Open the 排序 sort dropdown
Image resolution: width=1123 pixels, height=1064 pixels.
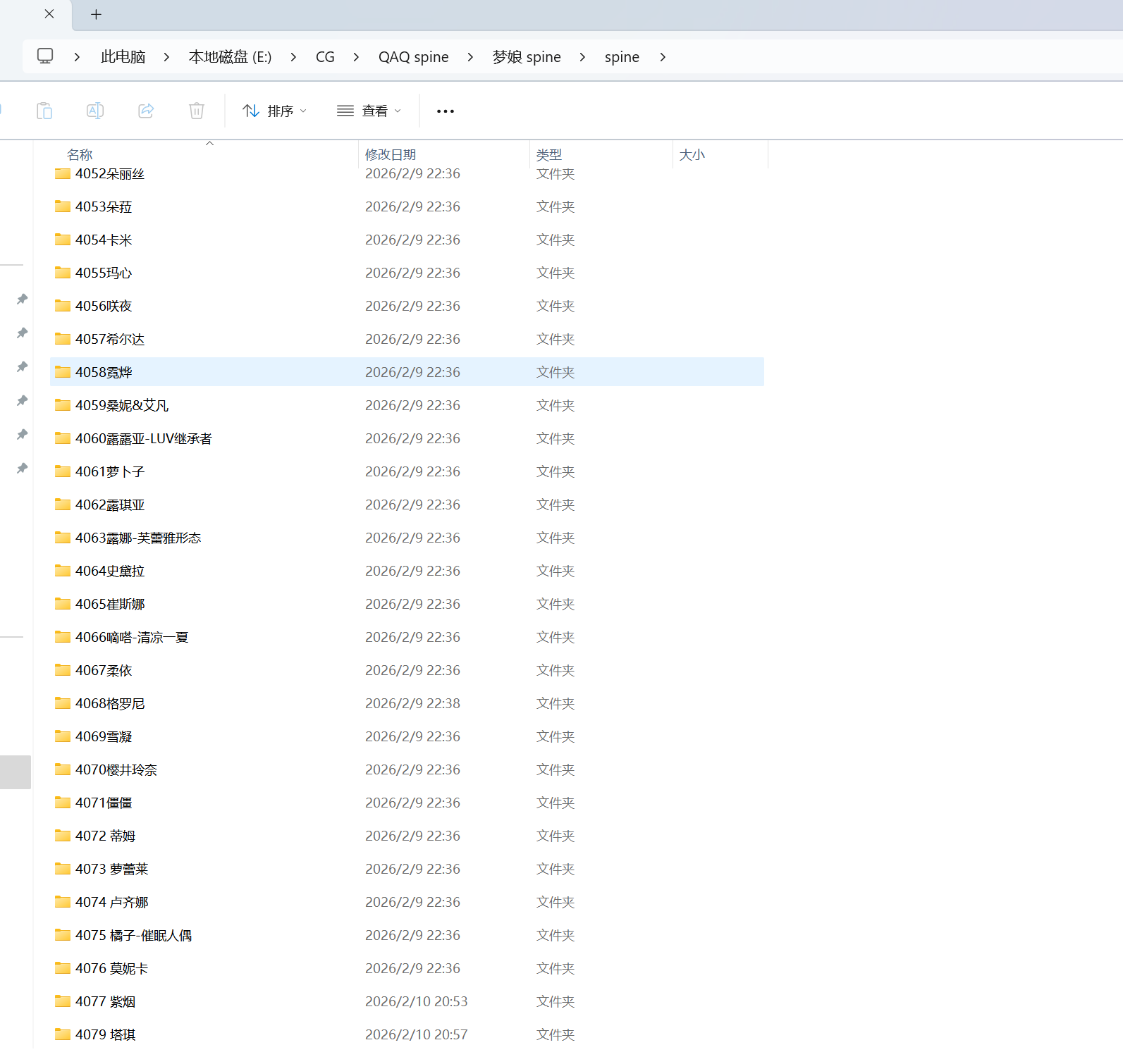[274, 111]
